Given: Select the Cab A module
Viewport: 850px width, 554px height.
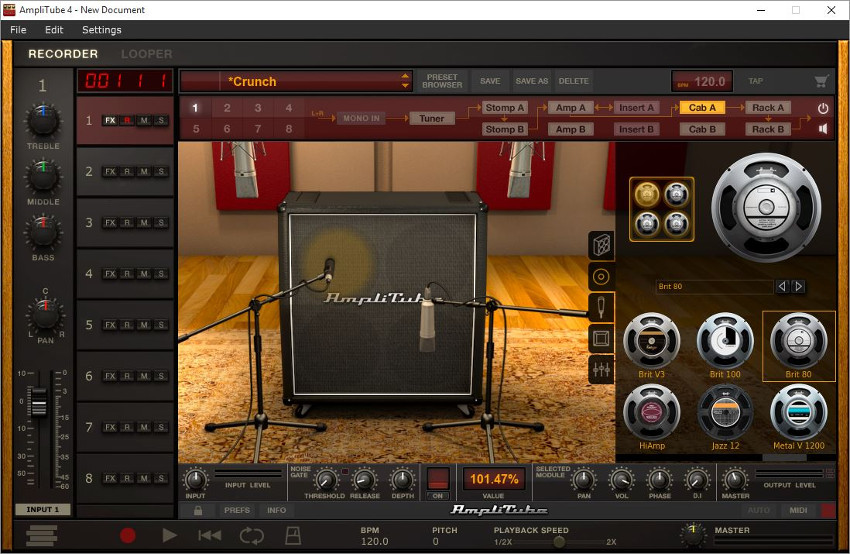Looking at the screenshot, I should pos(702,107).
